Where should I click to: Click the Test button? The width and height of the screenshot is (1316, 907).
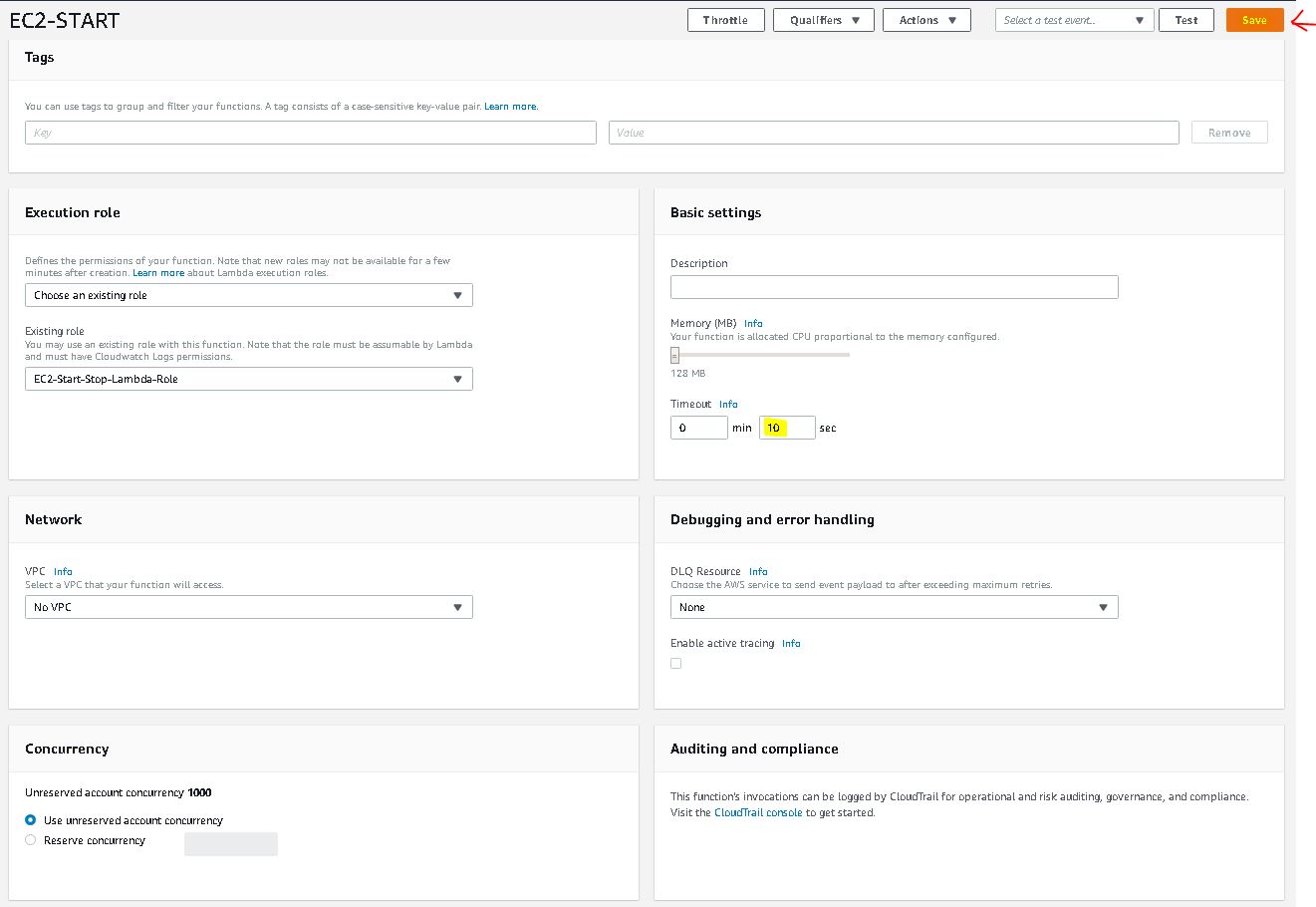tap(1185, 20)
